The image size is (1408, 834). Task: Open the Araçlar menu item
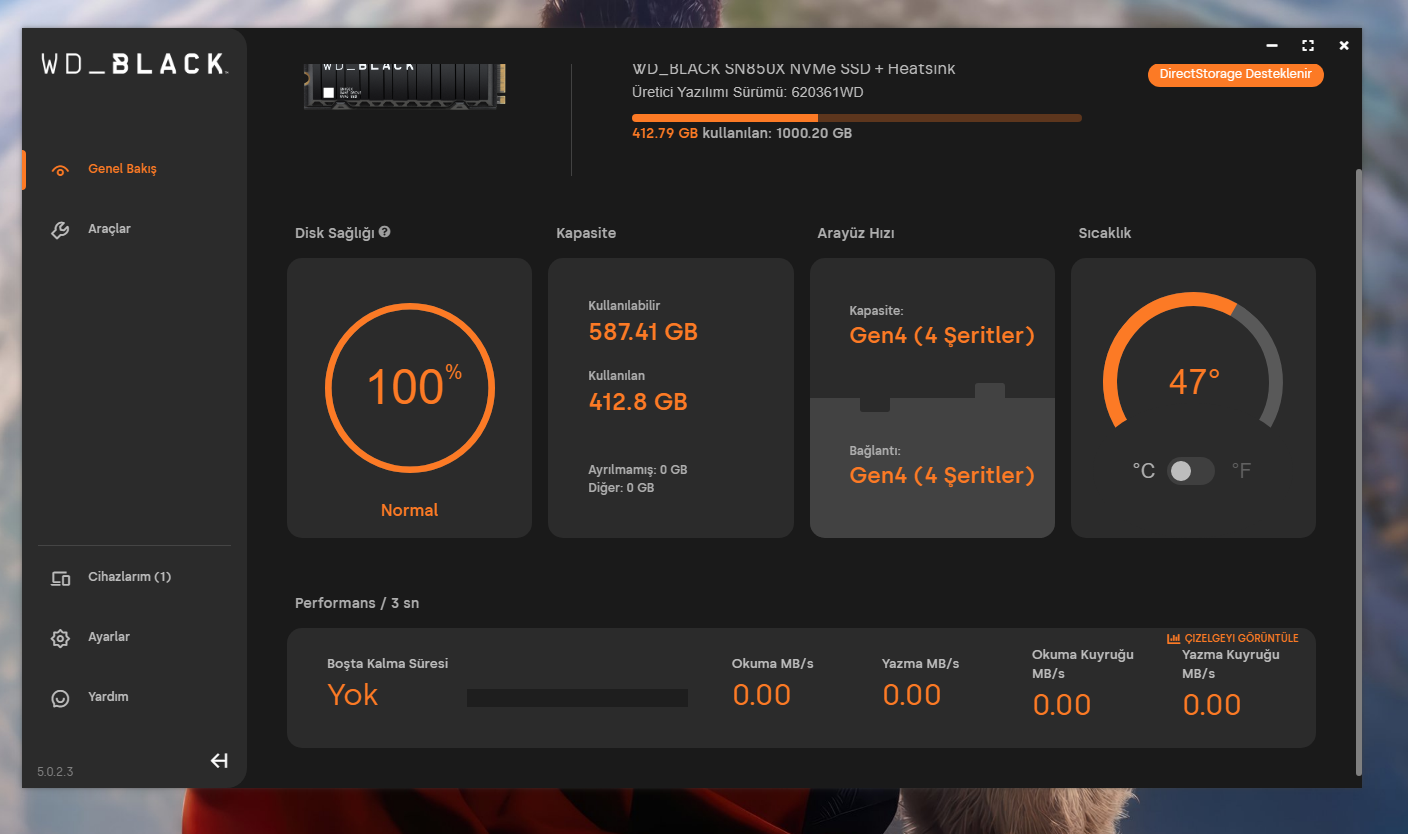[x=110, y=229]
